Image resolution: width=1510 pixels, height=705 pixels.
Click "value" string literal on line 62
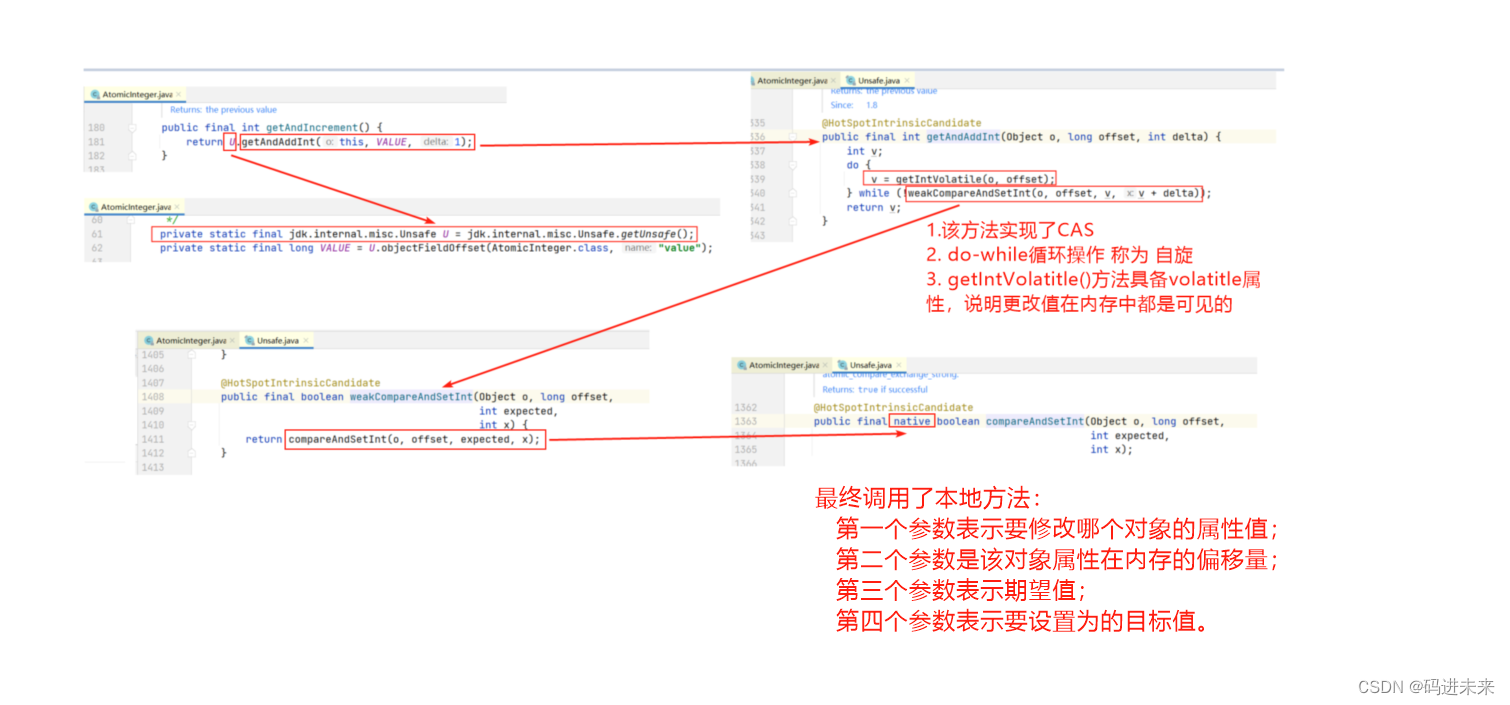679,248
